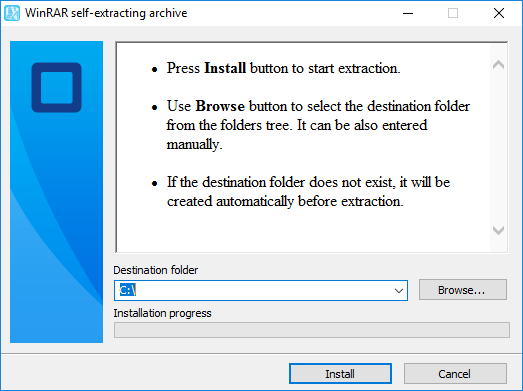The height and width of the screenshot is (391, 523).
Task: Start extraction with the Install button
Action: [340, 374]
